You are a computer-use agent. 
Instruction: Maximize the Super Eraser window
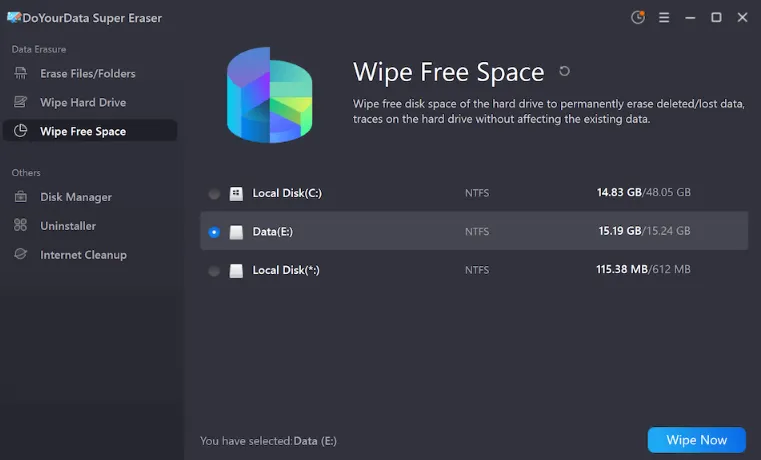716,17
